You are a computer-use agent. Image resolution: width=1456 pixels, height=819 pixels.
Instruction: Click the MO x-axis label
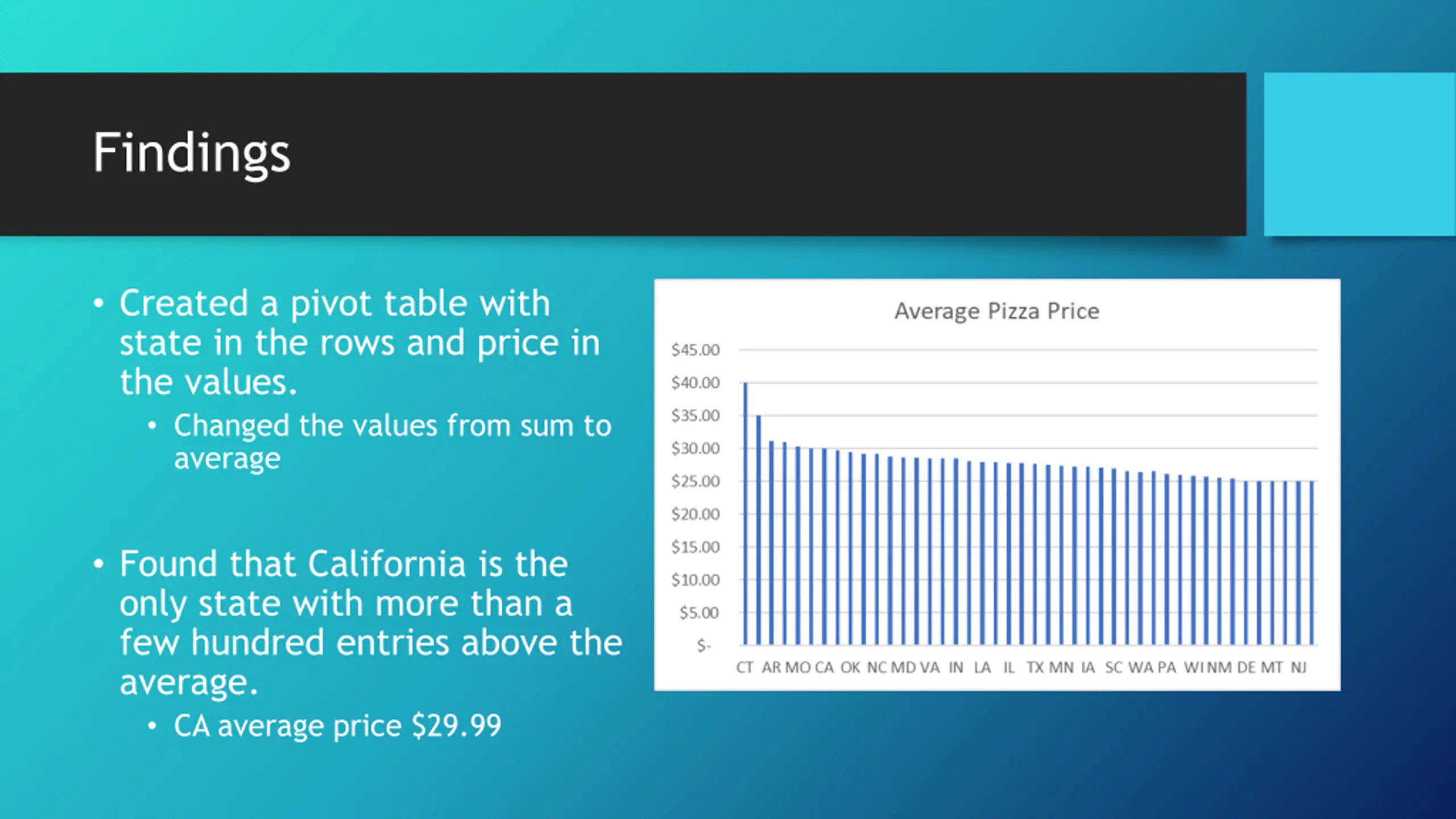797,667
